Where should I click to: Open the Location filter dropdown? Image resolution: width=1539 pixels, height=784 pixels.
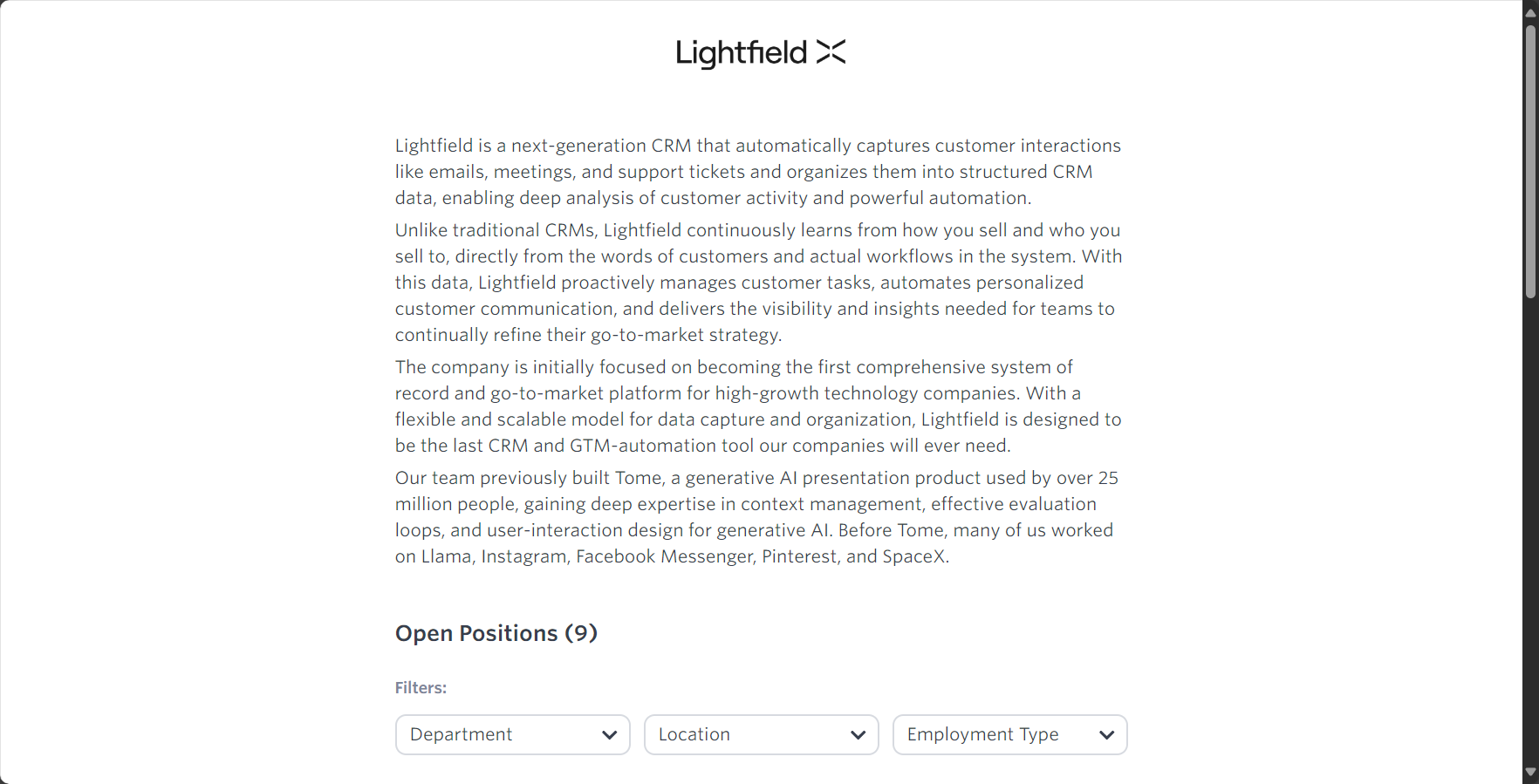(x=762, y=734)
